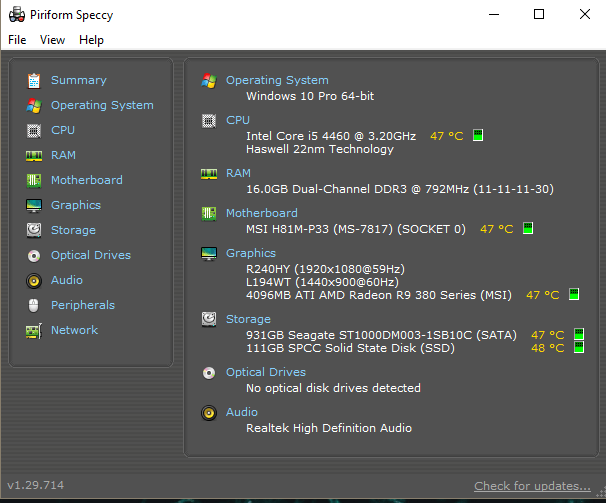
Task: Click the Graphics monitor icon in summary panel
Action: point(209,254)
